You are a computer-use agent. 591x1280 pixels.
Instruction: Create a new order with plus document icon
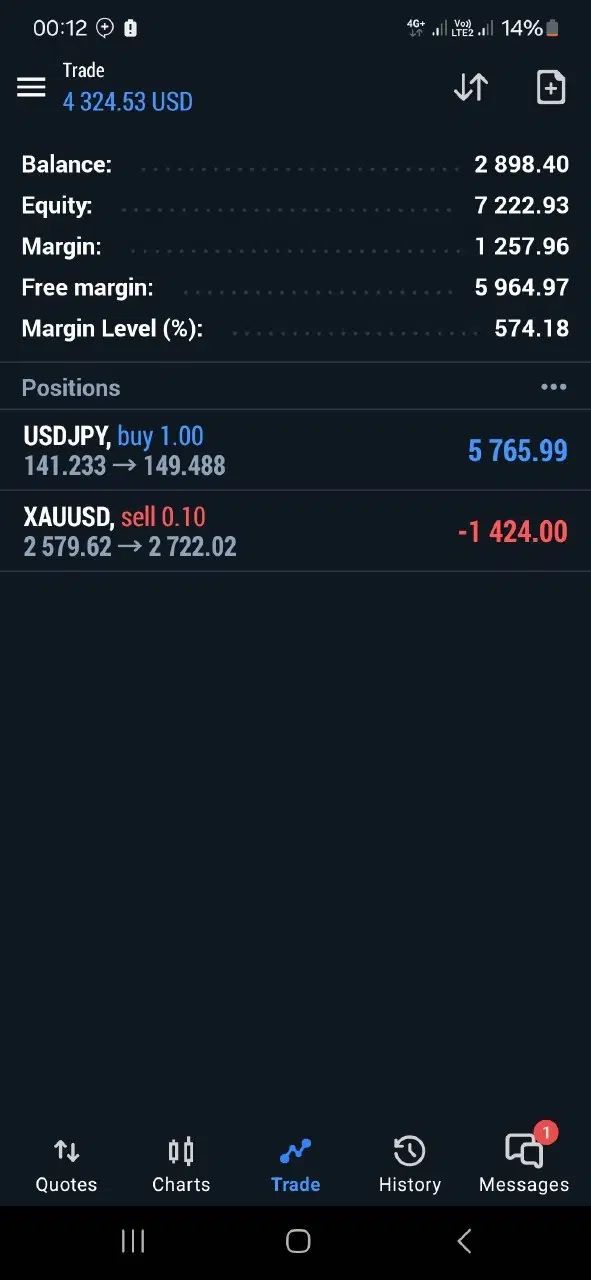551,87
